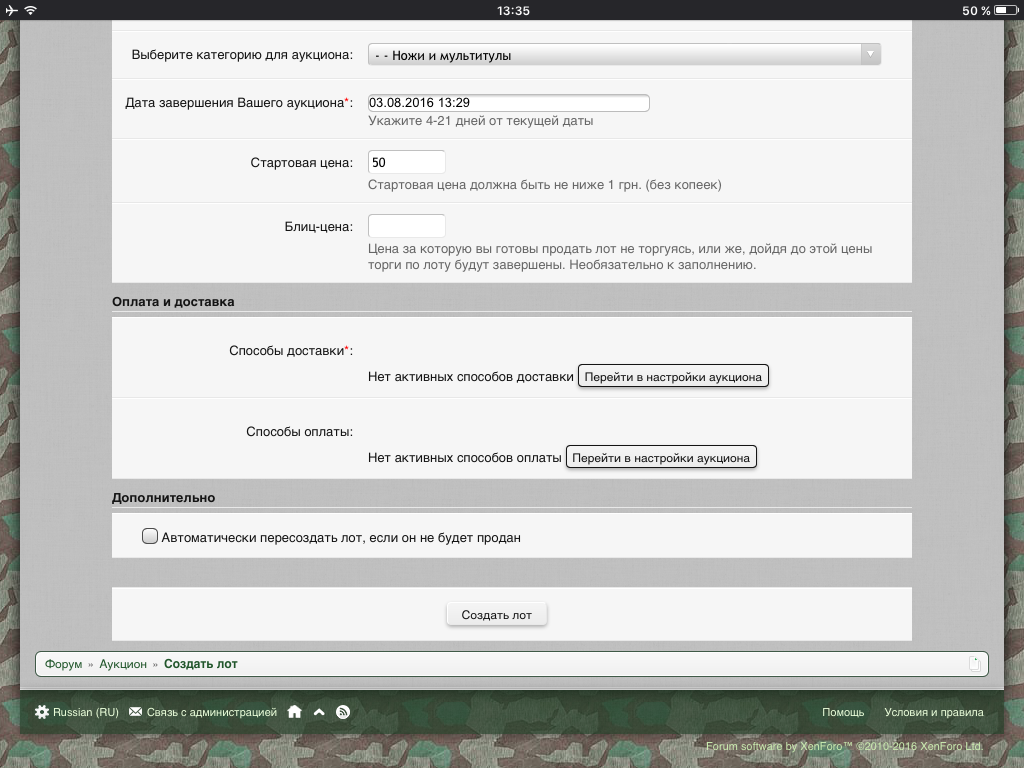
Task: Click the Автоматически пересоздать лот label text
Action: [341, 537]
